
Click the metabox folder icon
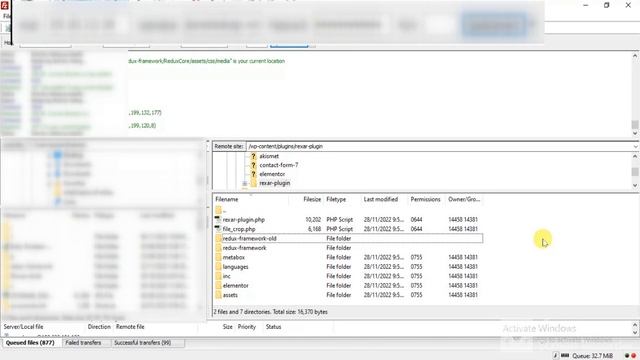(218, 257)
